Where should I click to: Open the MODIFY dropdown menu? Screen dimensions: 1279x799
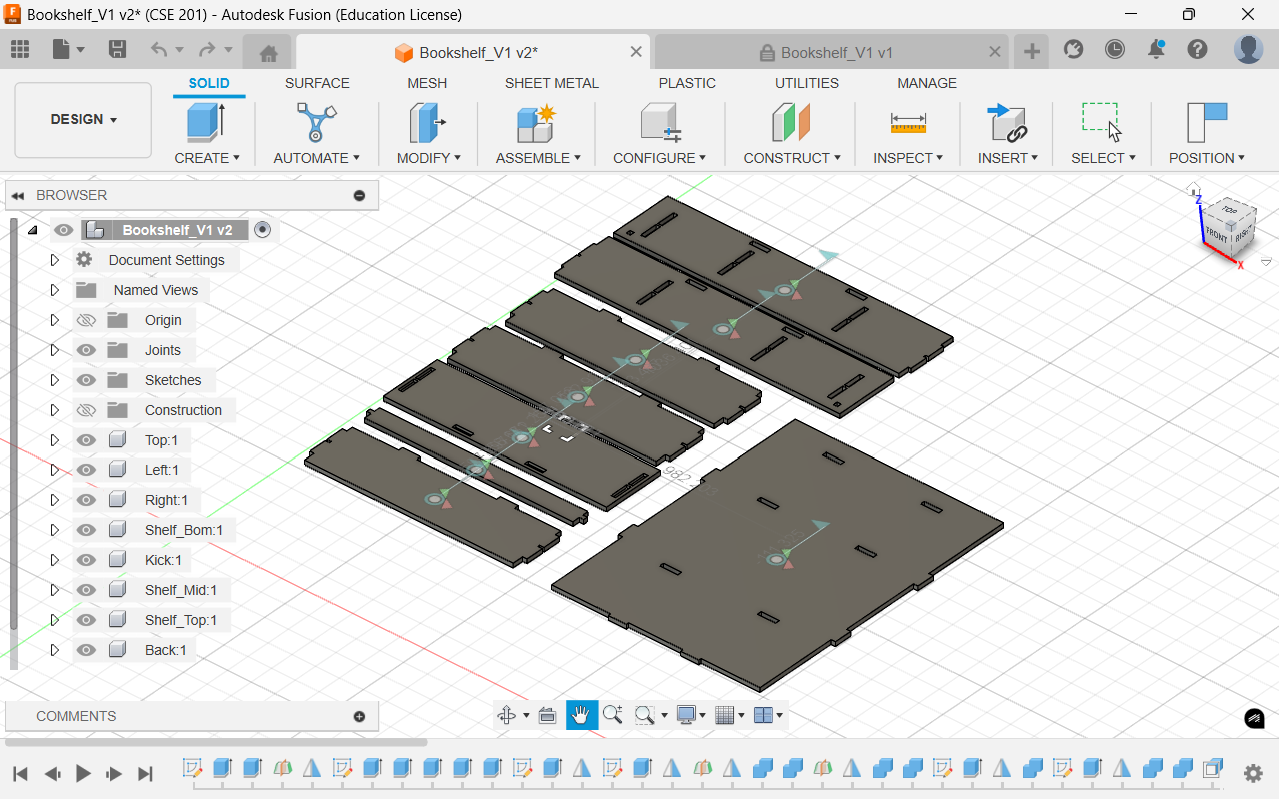428,158
